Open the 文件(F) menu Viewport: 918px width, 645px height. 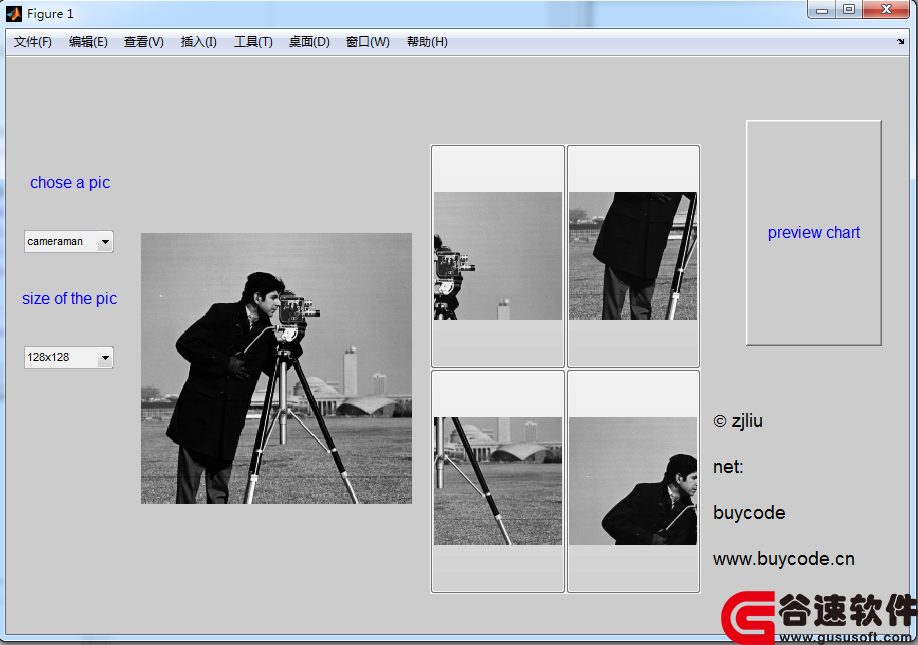(33, 42)
